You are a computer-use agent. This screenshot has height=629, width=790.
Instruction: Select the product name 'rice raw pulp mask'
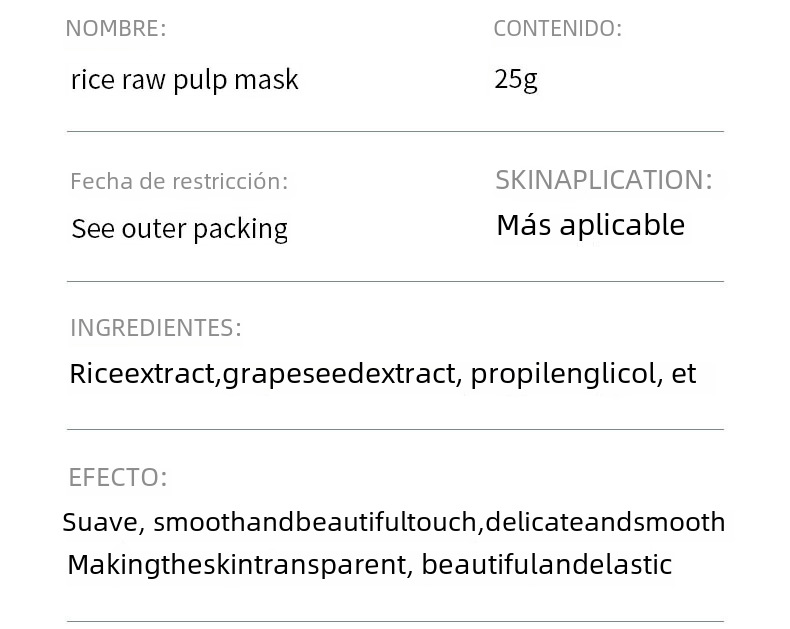coord(184,80)
